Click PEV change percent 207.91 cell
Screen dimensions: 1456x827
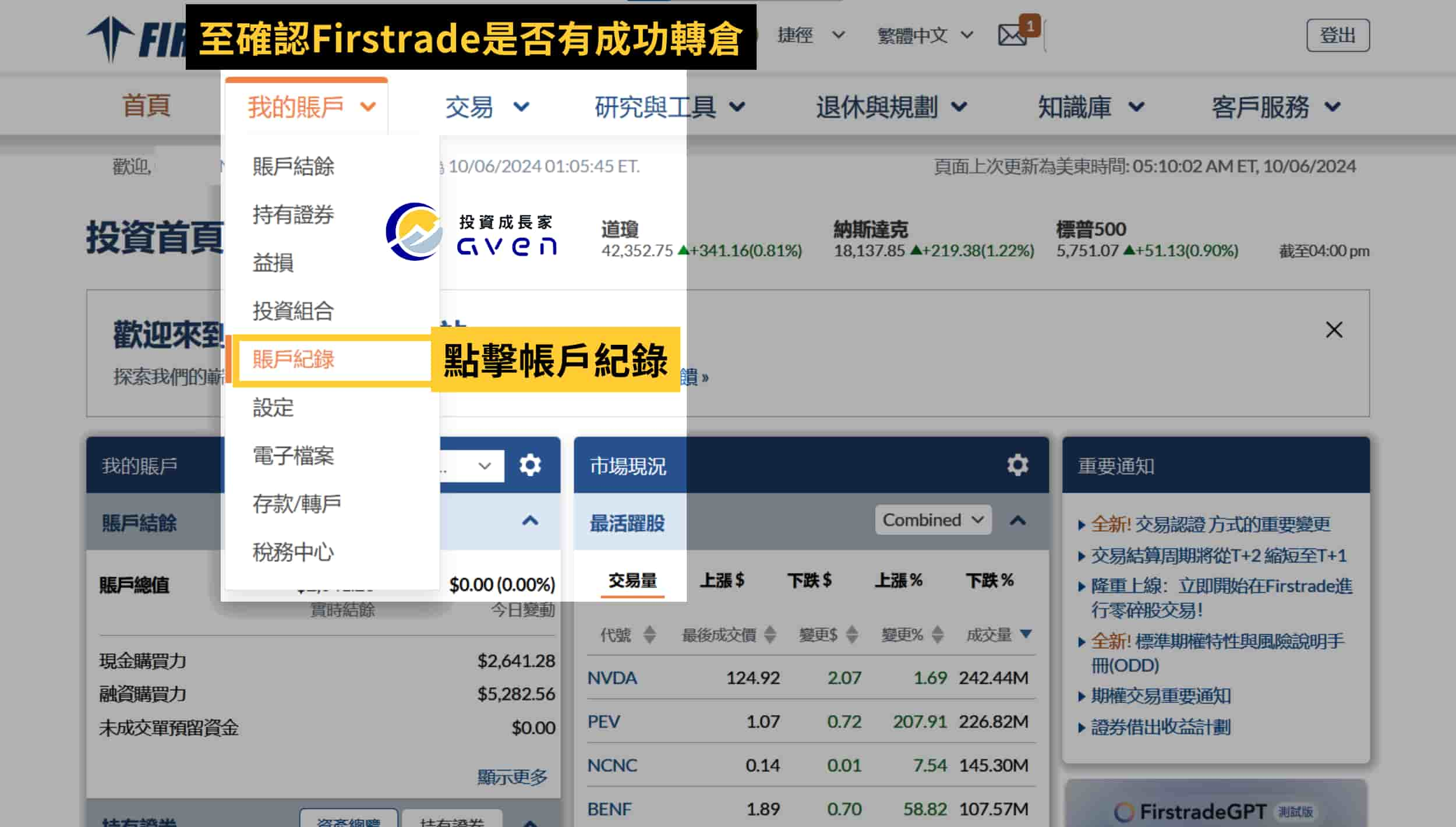click(920, 722)
